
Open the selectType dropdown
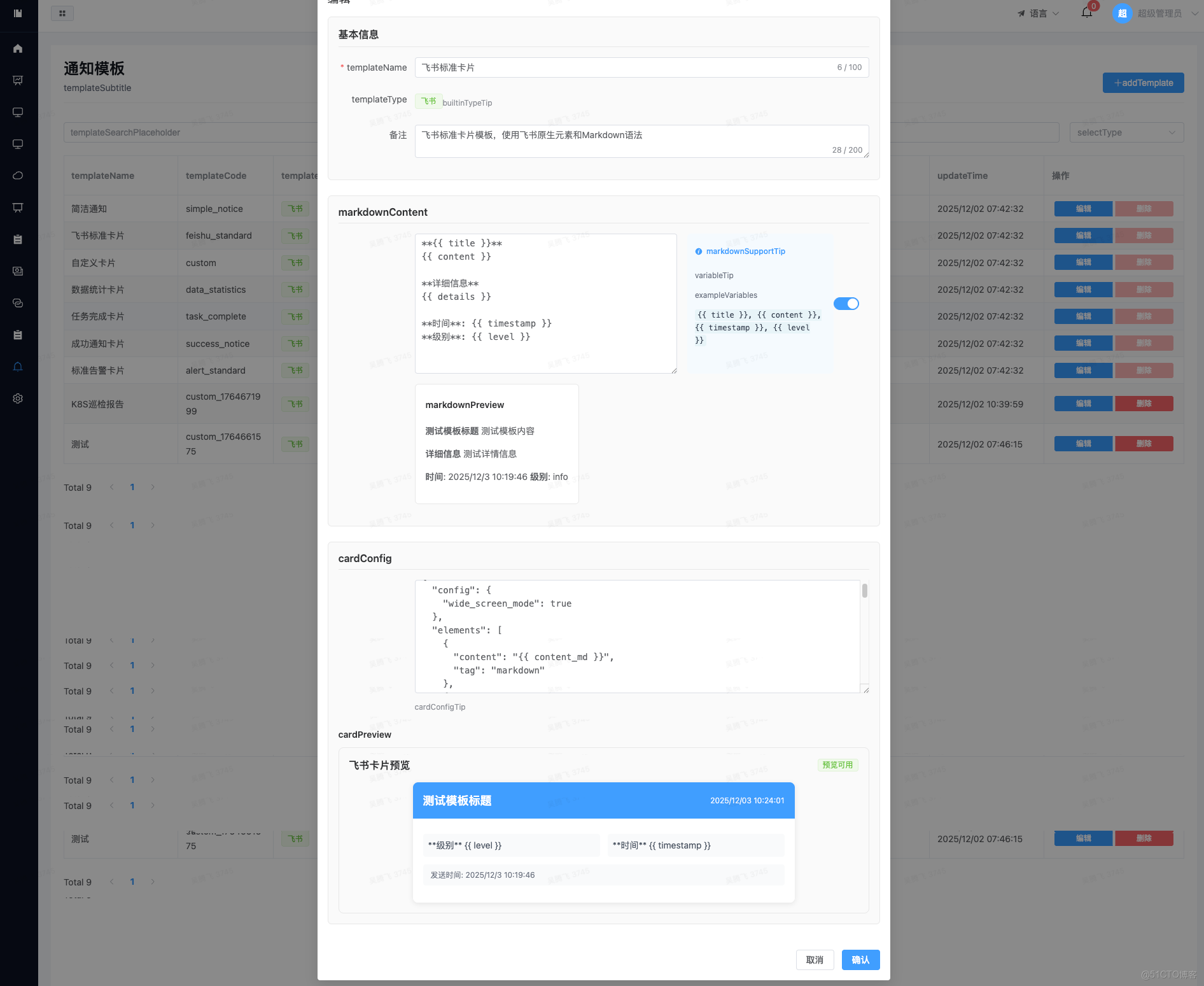[x=1126, y=132]
